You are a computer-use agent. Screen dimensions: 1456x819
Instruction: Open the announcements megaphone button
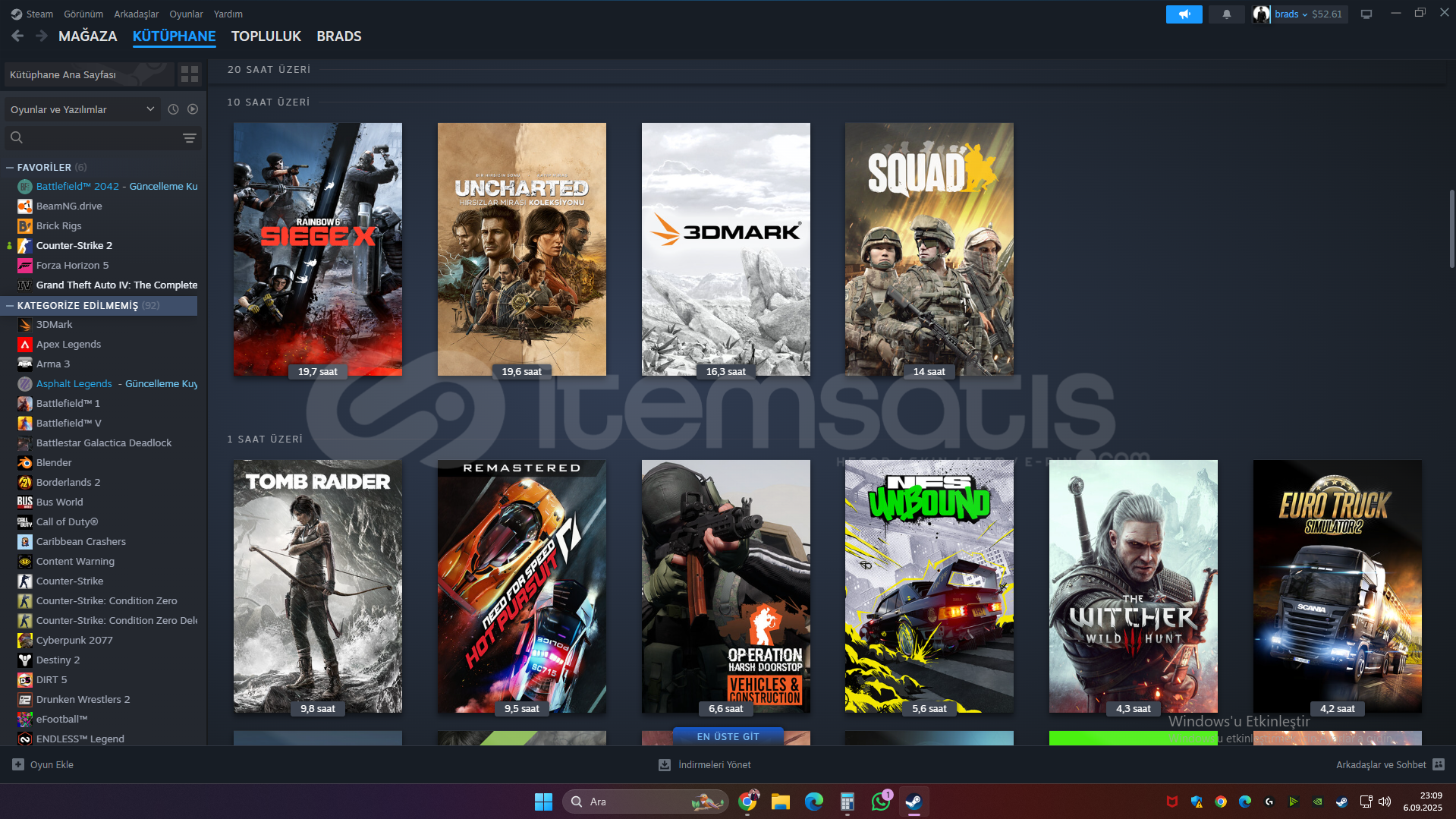tap(1184, 14)
